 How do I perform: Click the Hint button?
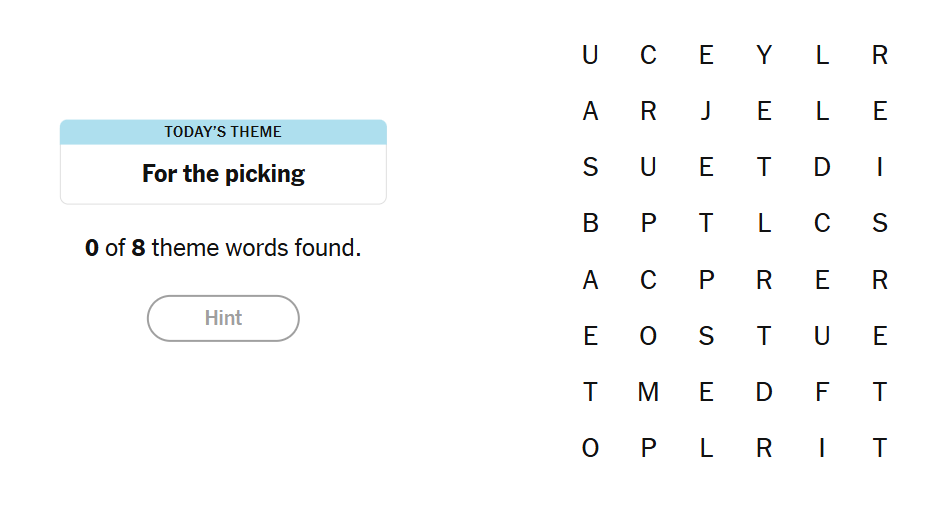(x=223, y=318)
